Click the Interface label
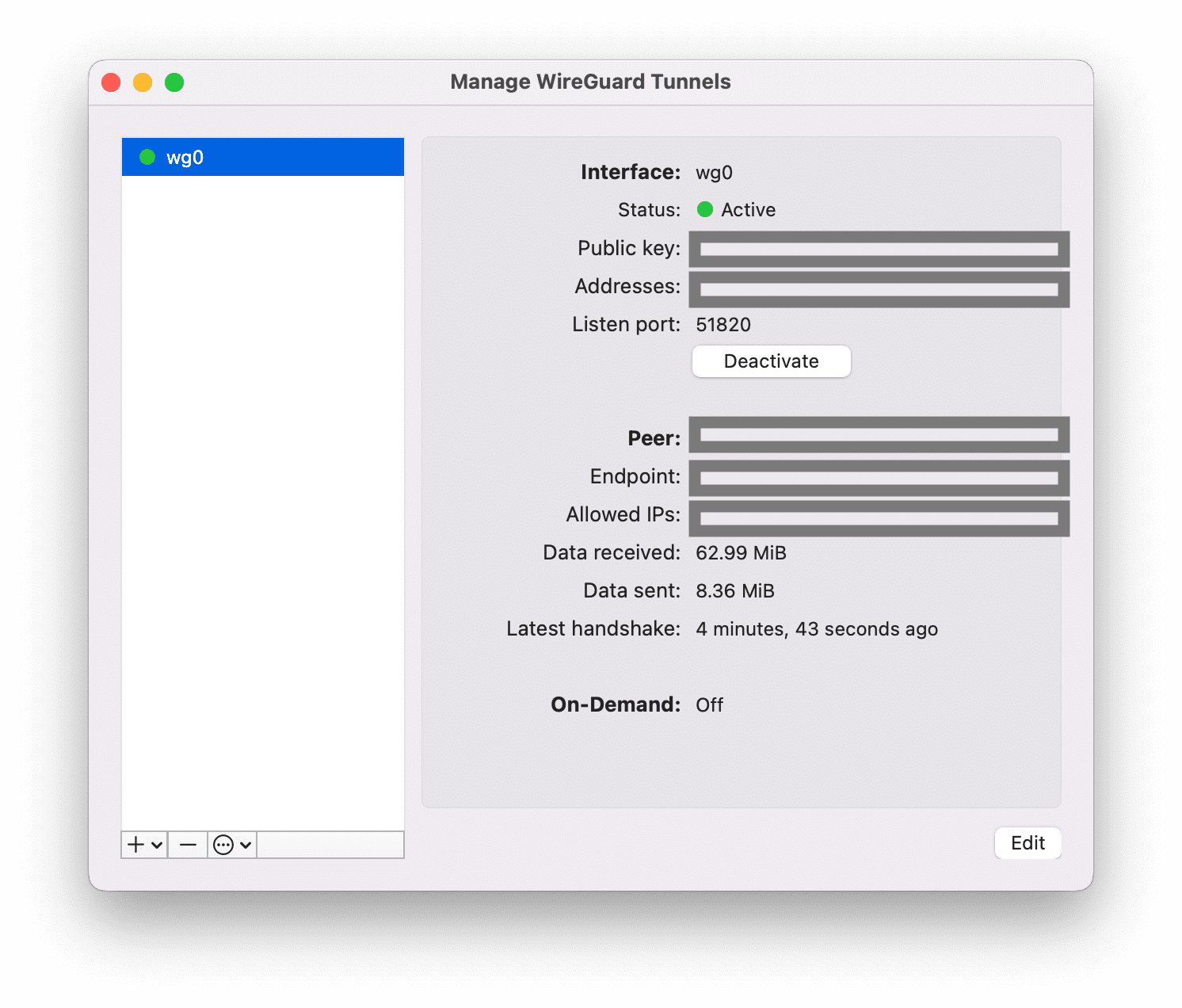This screenshot has width=1182, height=1008. (631, 173)
